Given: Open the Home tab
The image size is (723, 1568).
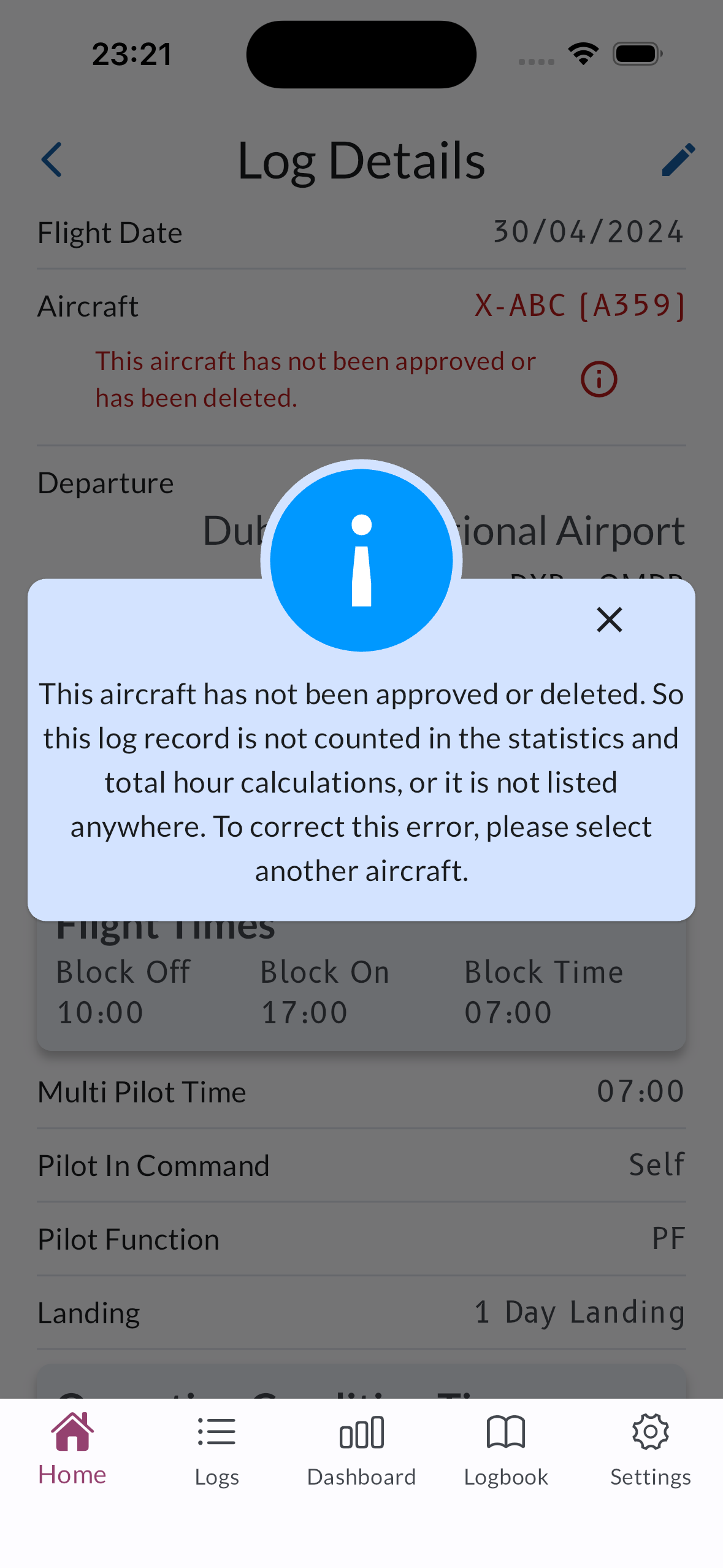Looking at the screenshot, I should click(72, 1449).
